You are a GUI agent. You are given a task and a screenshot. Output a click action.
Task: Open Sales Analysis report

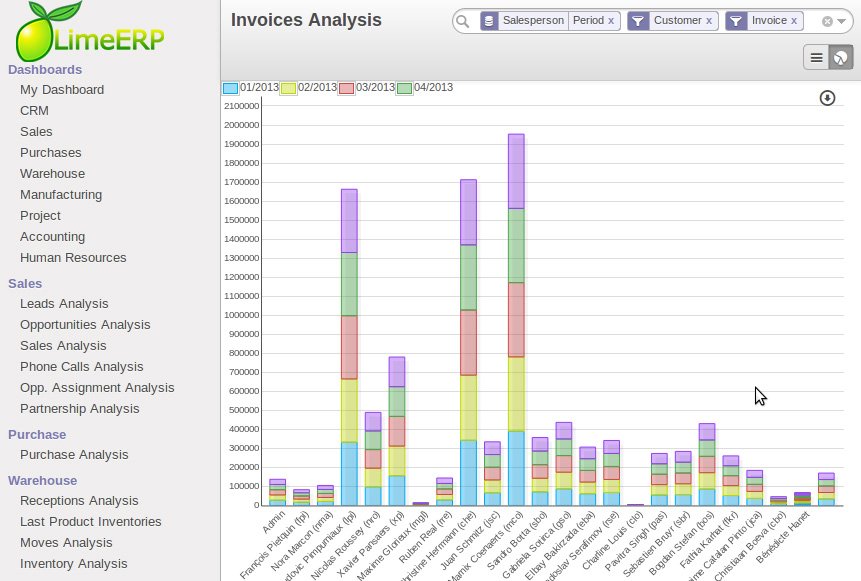tap(63, 345)
